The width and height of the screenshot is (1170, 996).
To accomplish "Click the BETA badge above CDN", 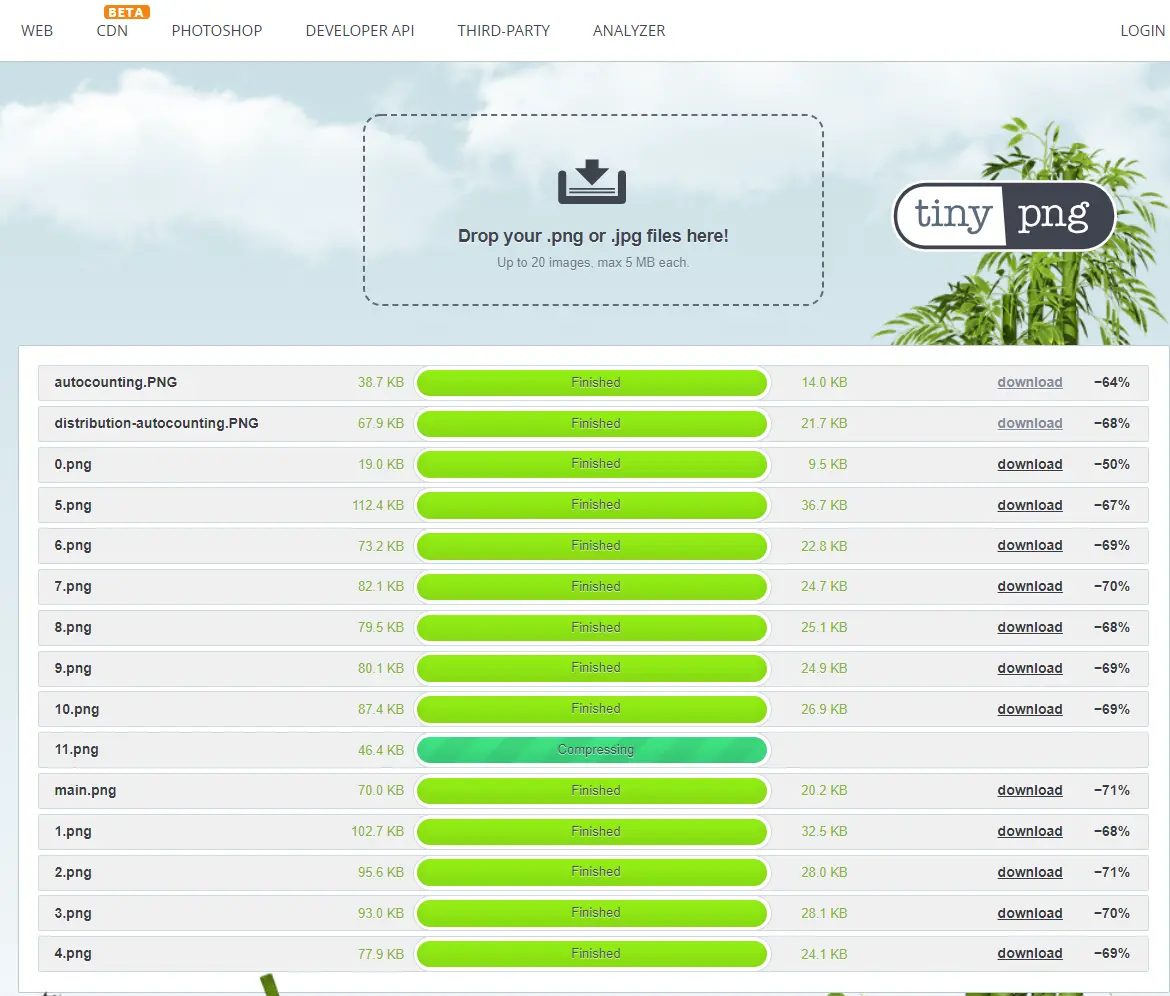I will click(126, 12).
